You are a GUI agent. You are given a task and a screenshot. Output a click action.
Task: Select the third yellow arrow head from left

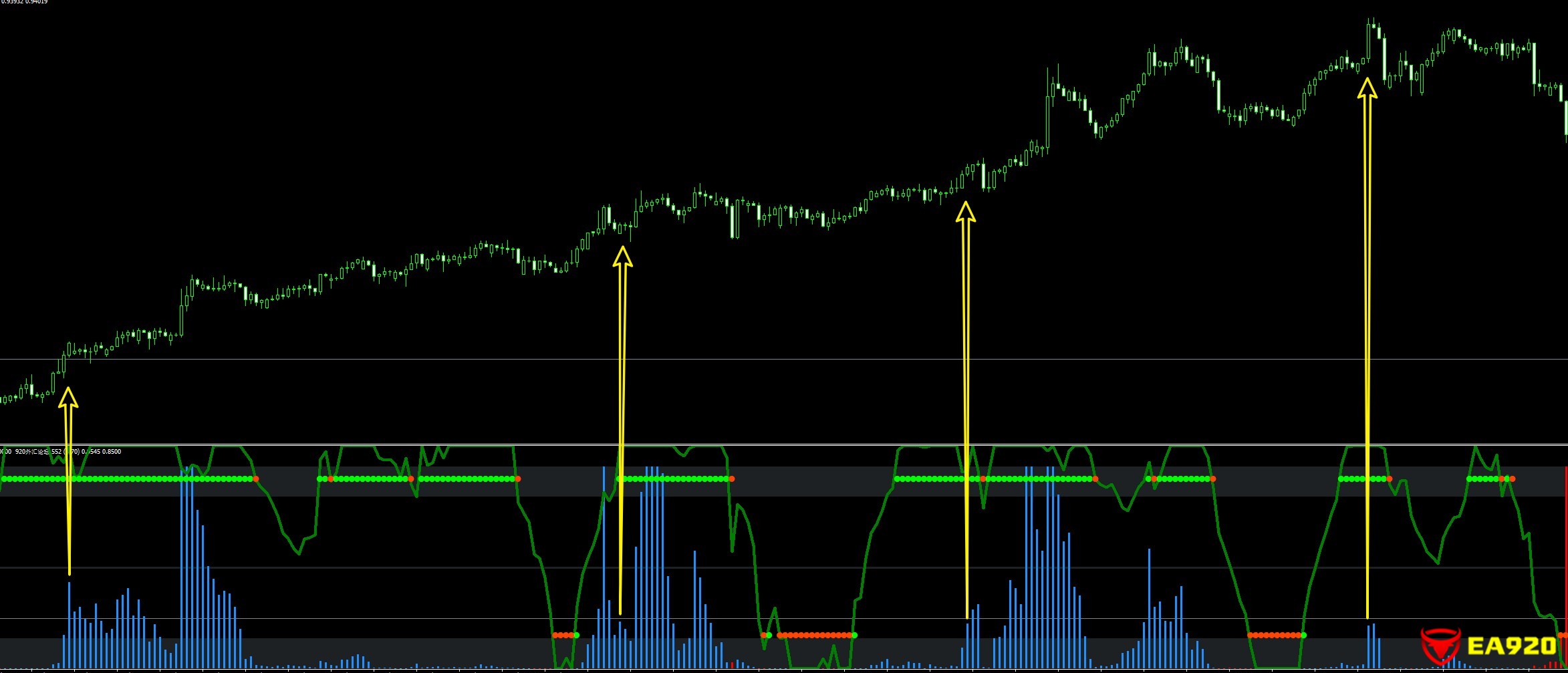tap(965, 212)
